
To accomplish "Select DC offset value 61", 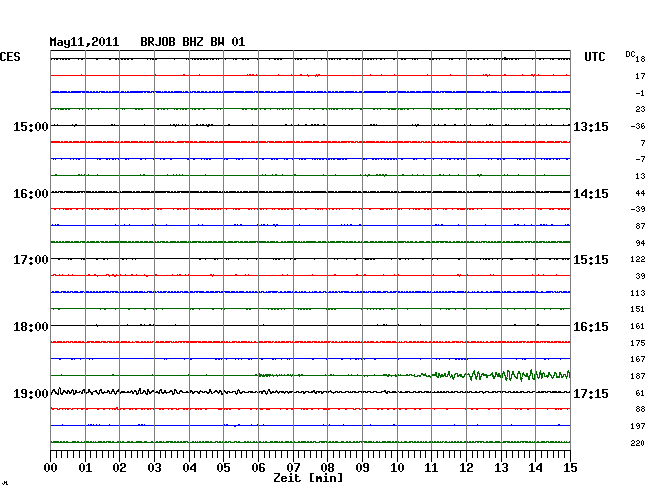I will 640,393.
